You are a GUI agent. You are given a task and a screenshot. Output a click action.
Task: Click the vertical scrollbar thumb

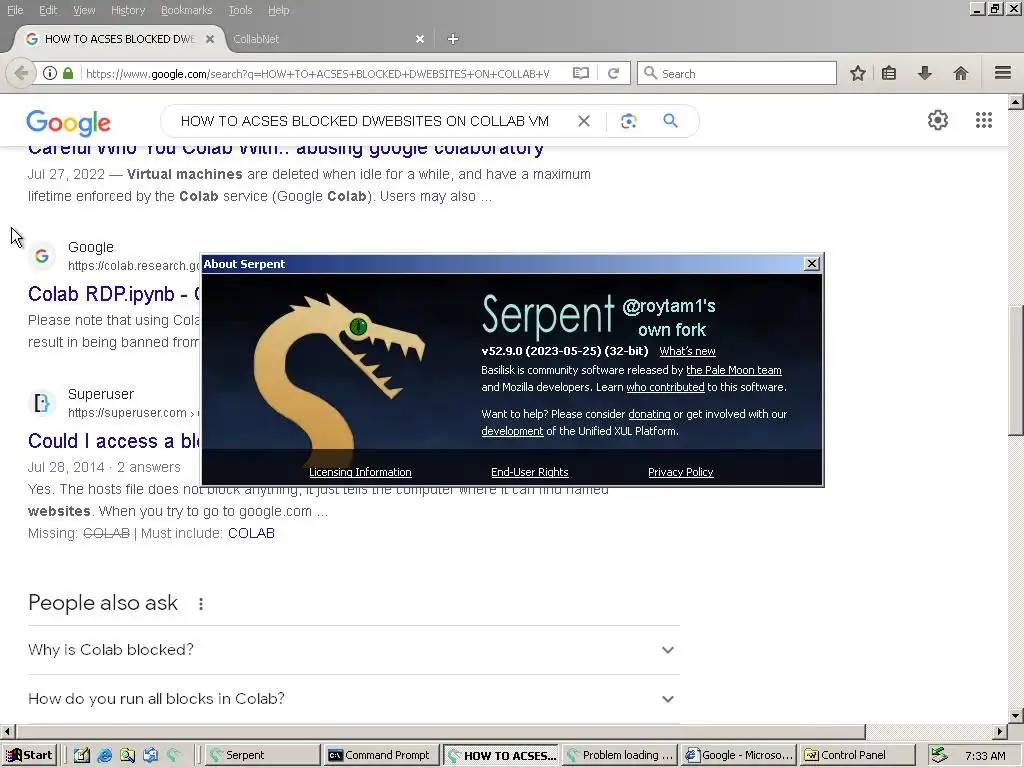[x=1016, y=370]
